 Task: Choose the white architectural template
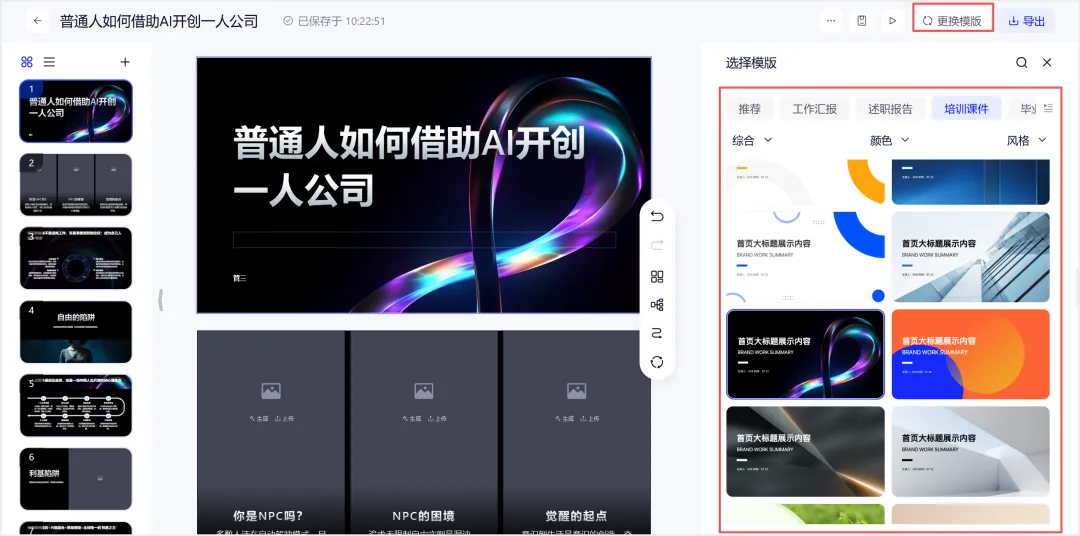click(970, 451)
